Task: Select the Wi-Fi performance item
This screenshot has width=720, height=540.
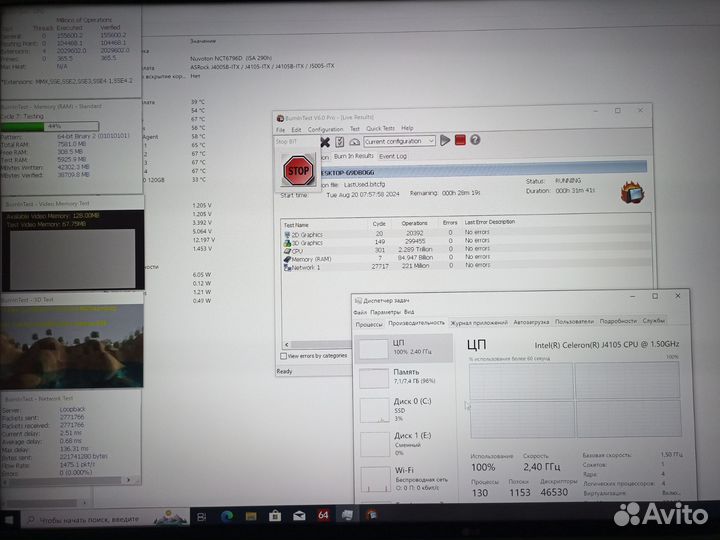Action: (x=406, y=469)
